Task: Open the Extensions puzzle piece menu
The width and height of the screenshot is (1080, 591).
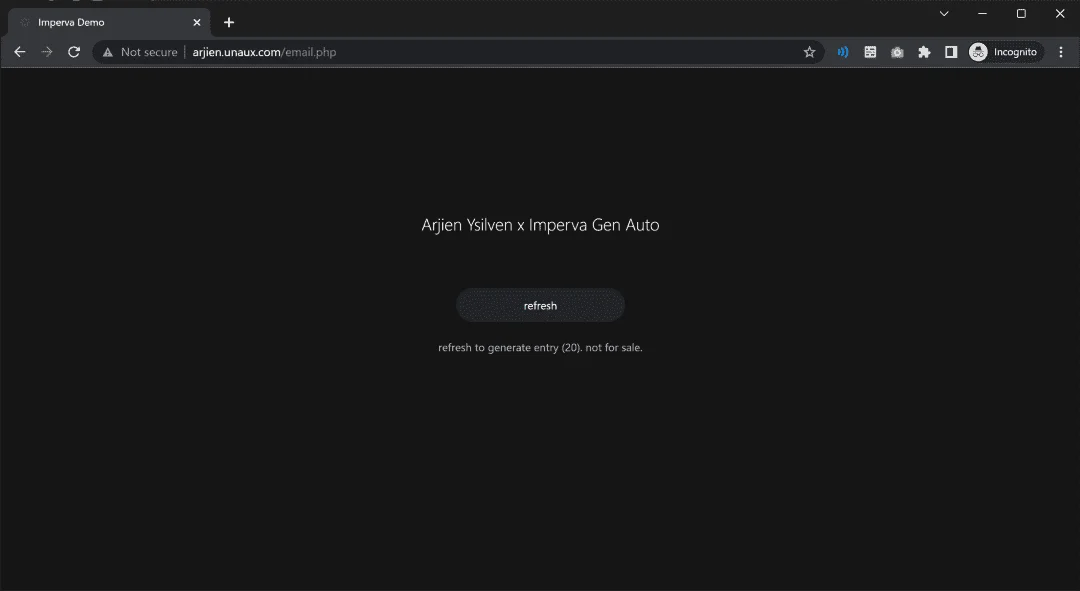Action: (924, 52)
